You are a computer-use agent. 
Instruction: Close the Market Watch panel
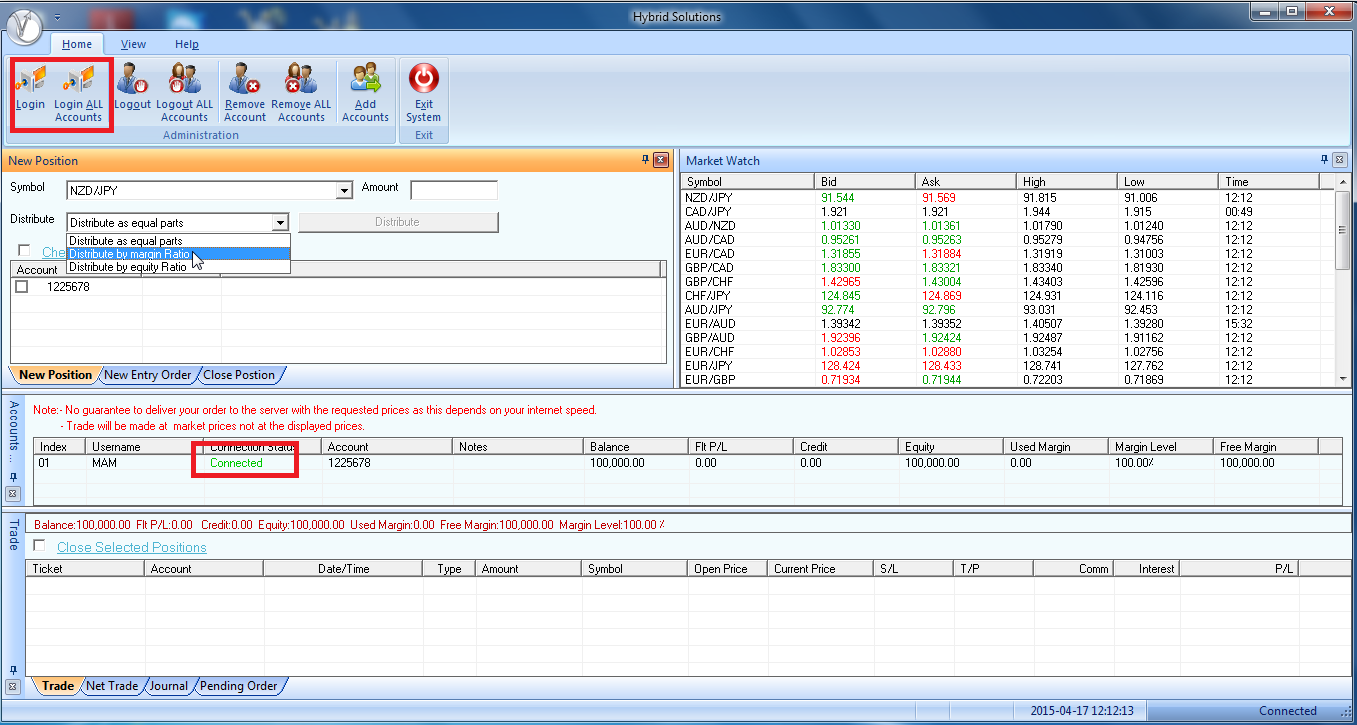1340,160
